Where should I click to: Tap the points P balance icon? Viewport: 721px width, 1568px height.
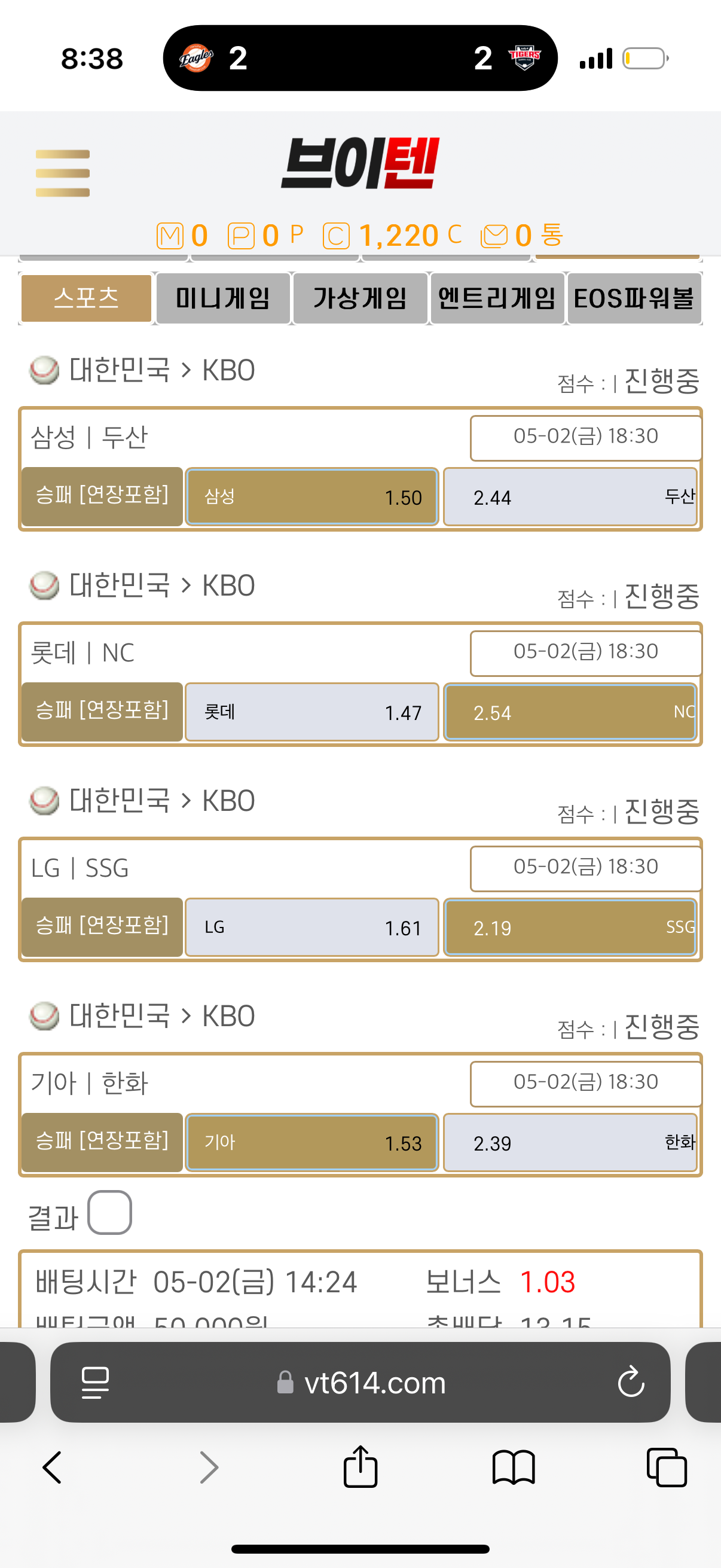pos(241,236)
